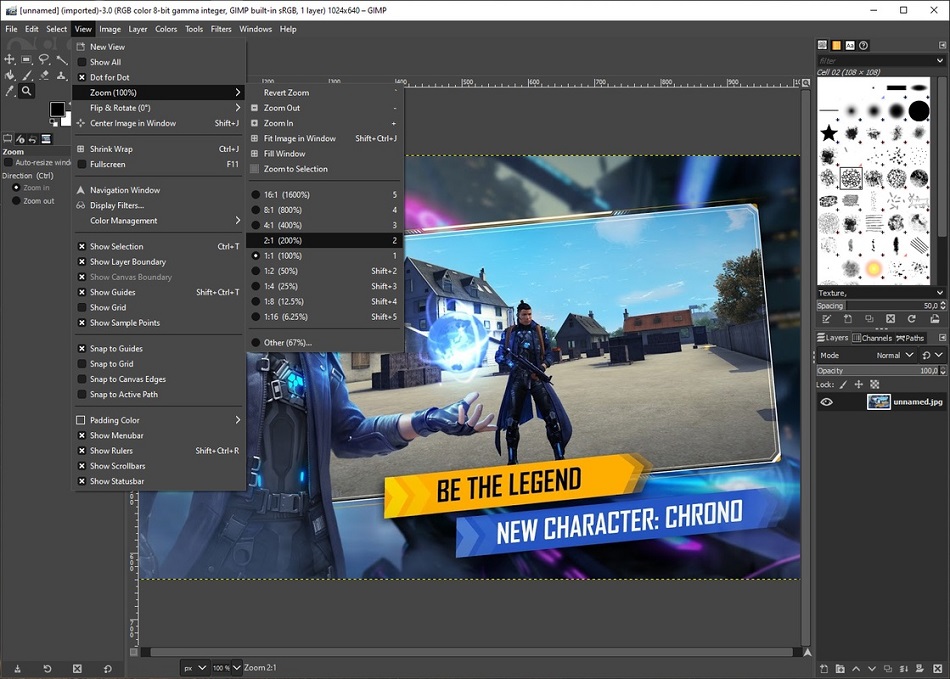Choose the Bucket Fill tool
The image size is (950, 679).
9,75
